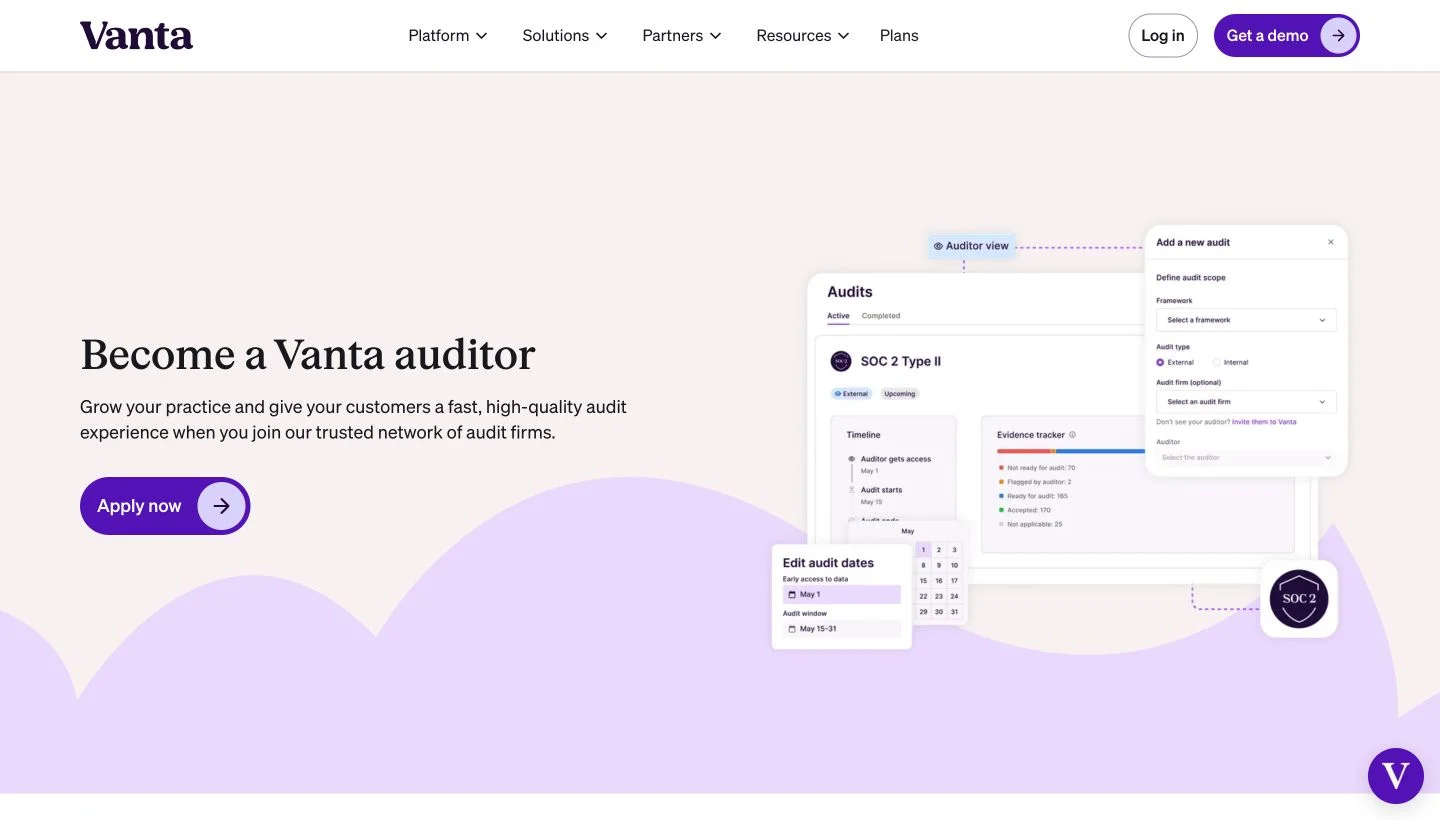The image size is (1440, 820).
Task: Click the blue Ready for audit swatch
Action: pyautogui.click(x=1001, y=496)
